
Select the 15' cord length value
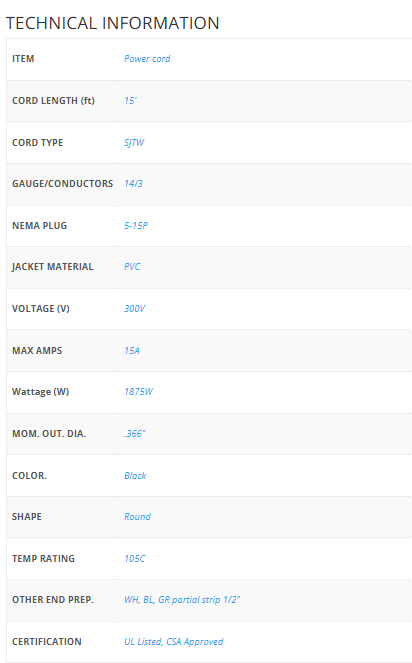[x=130, y=101]
